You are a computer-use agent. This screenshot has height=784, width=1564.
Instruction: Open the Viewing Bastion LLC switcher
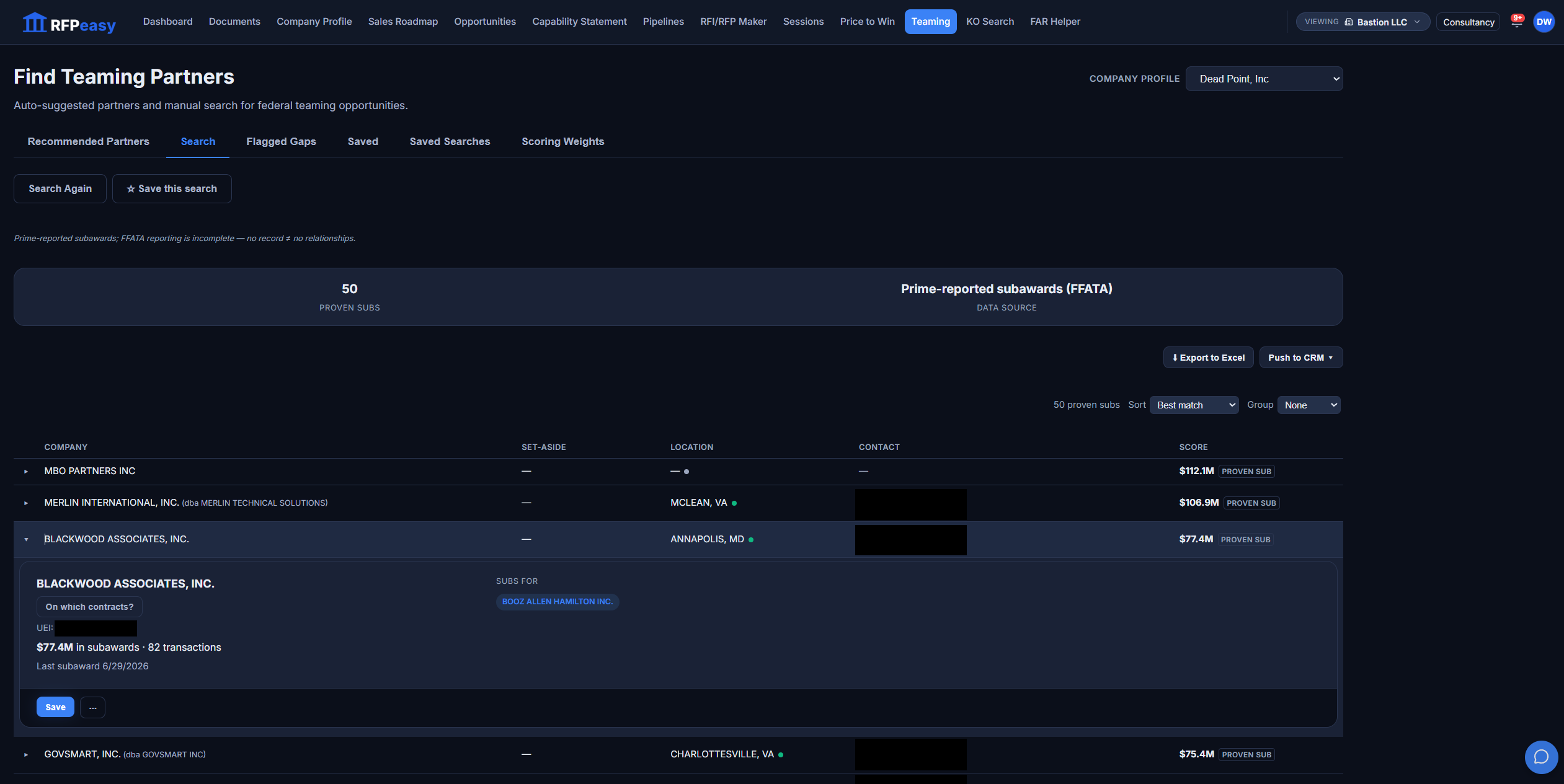(1362, 22)
